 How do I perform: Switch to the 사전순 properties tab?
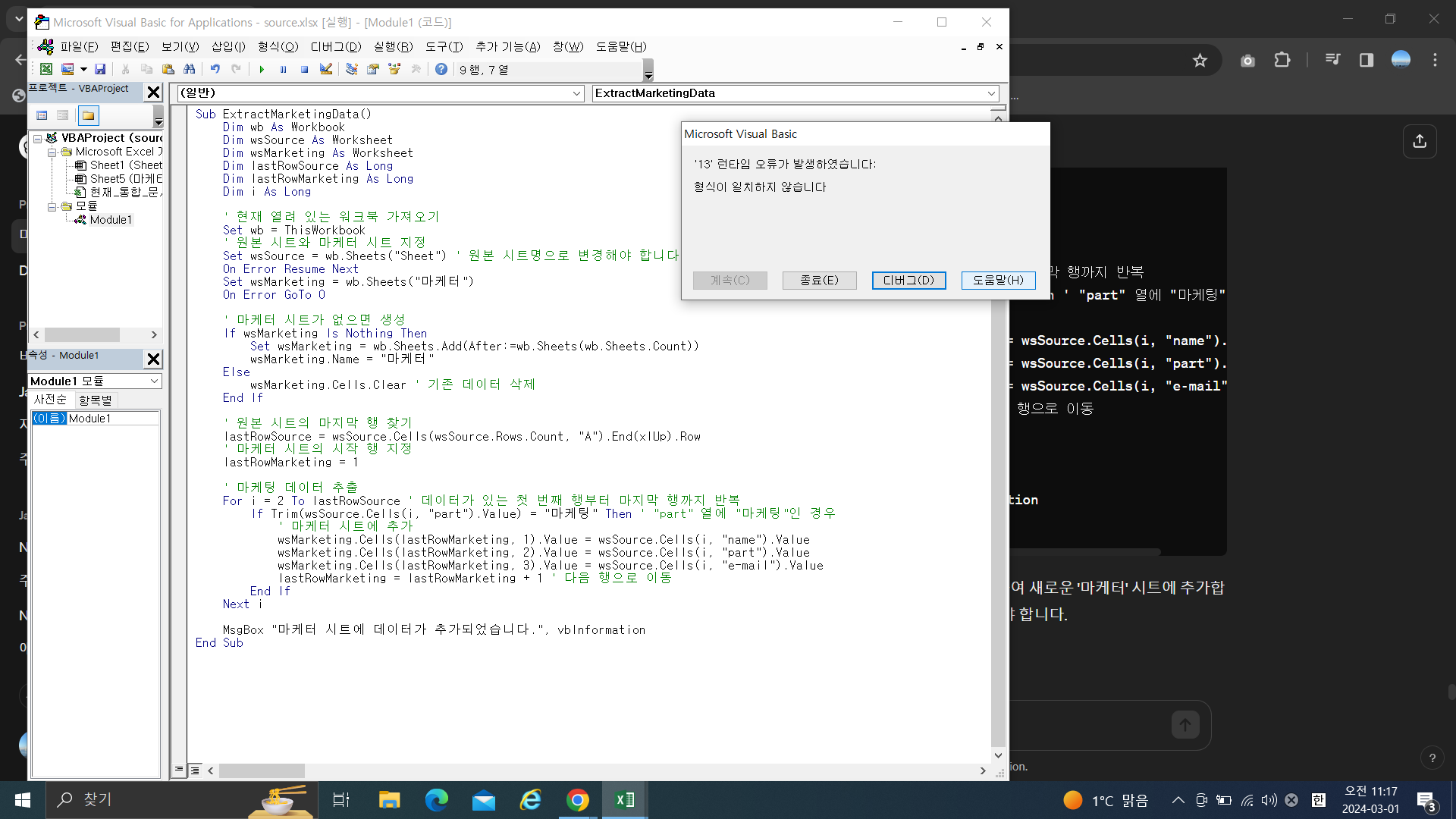50,400
